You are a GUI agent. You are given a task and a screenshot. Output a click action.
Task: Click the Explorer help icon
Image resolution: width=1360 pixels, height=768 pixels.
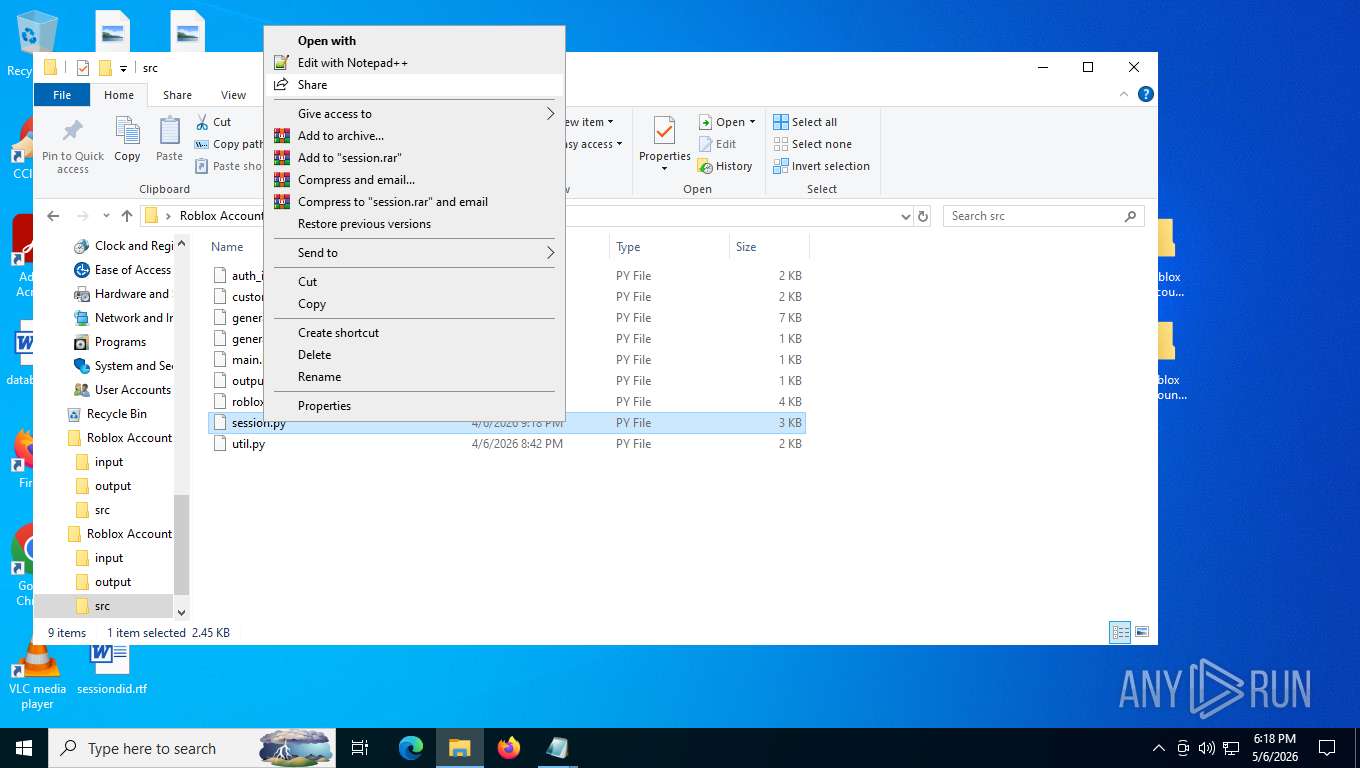tap(1146, 94)
